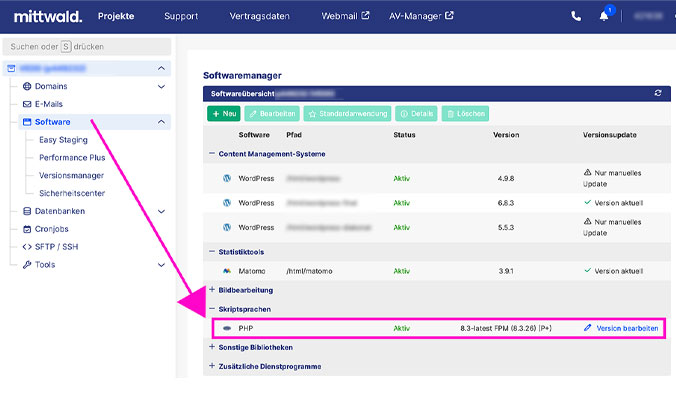Refresh the Softwareübersicht panel

pyautogui.click(x=658, y=93)
